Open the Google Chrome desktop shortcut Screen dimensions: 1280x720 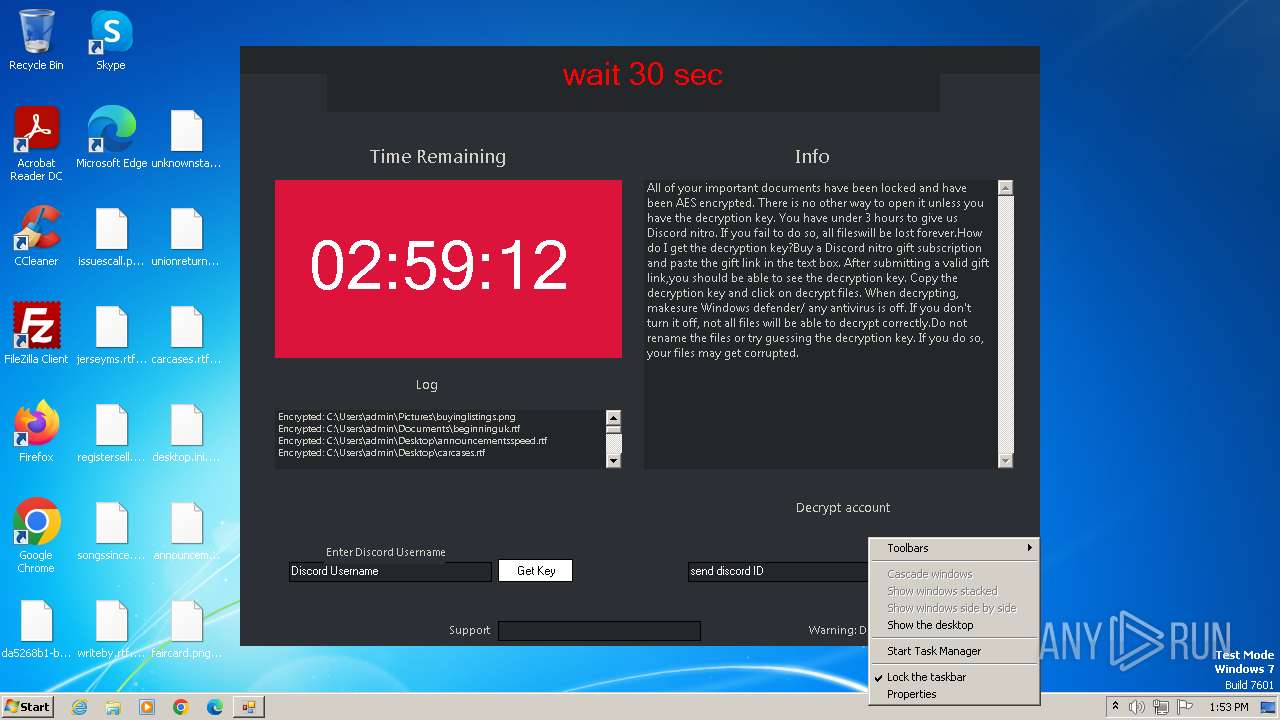[36, 536]
